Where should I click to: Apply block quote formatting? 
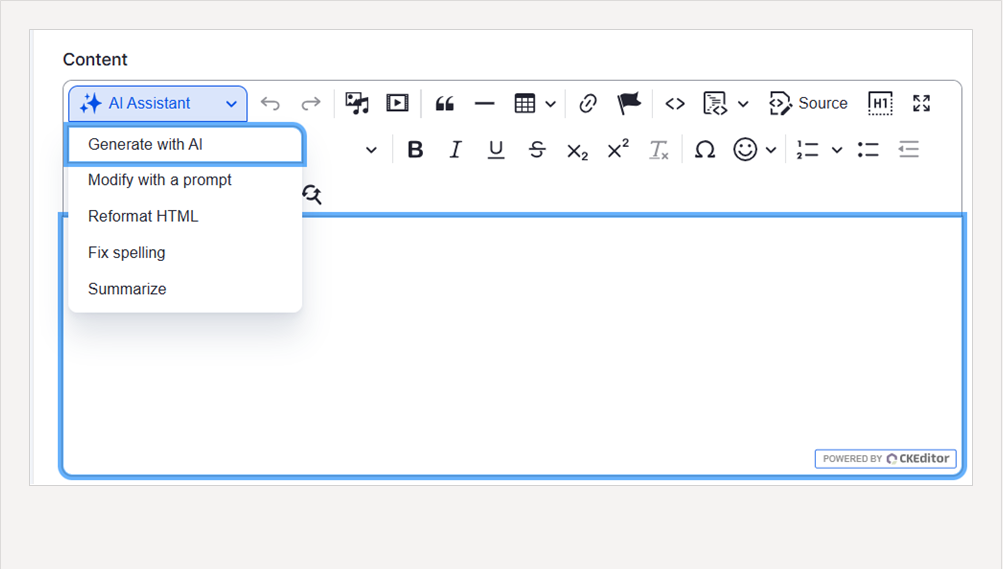pos(445,104)
